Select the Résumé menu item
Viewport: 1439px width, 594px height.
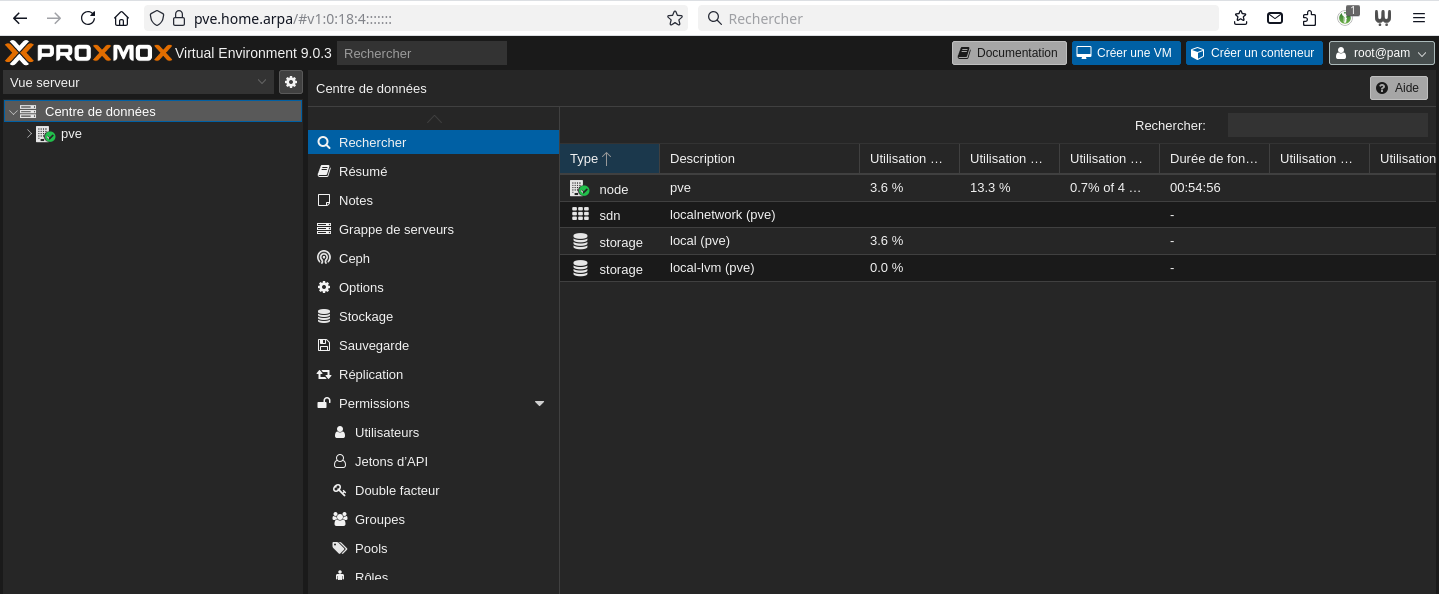coord(362,171)
